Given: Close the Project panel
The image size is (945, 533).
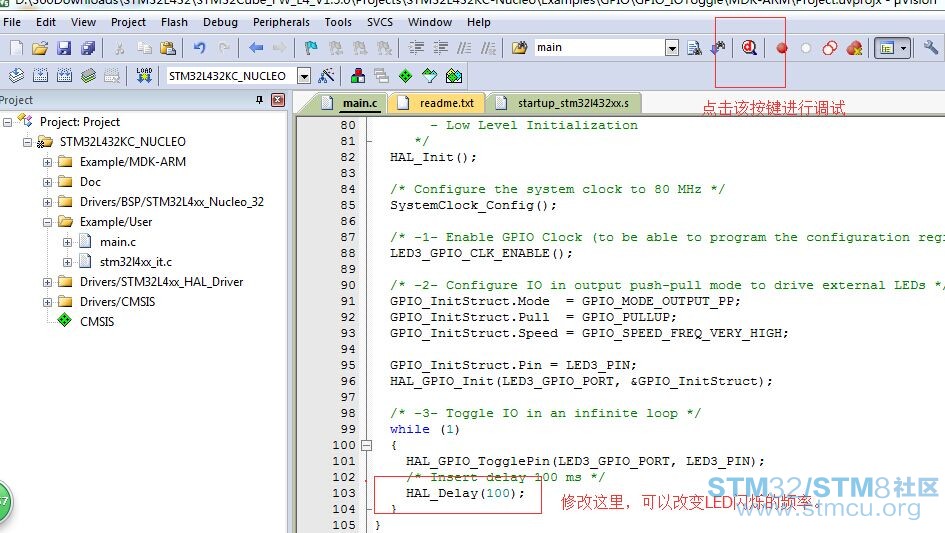Looking at the screenshot, I should (x=278, y=100).
